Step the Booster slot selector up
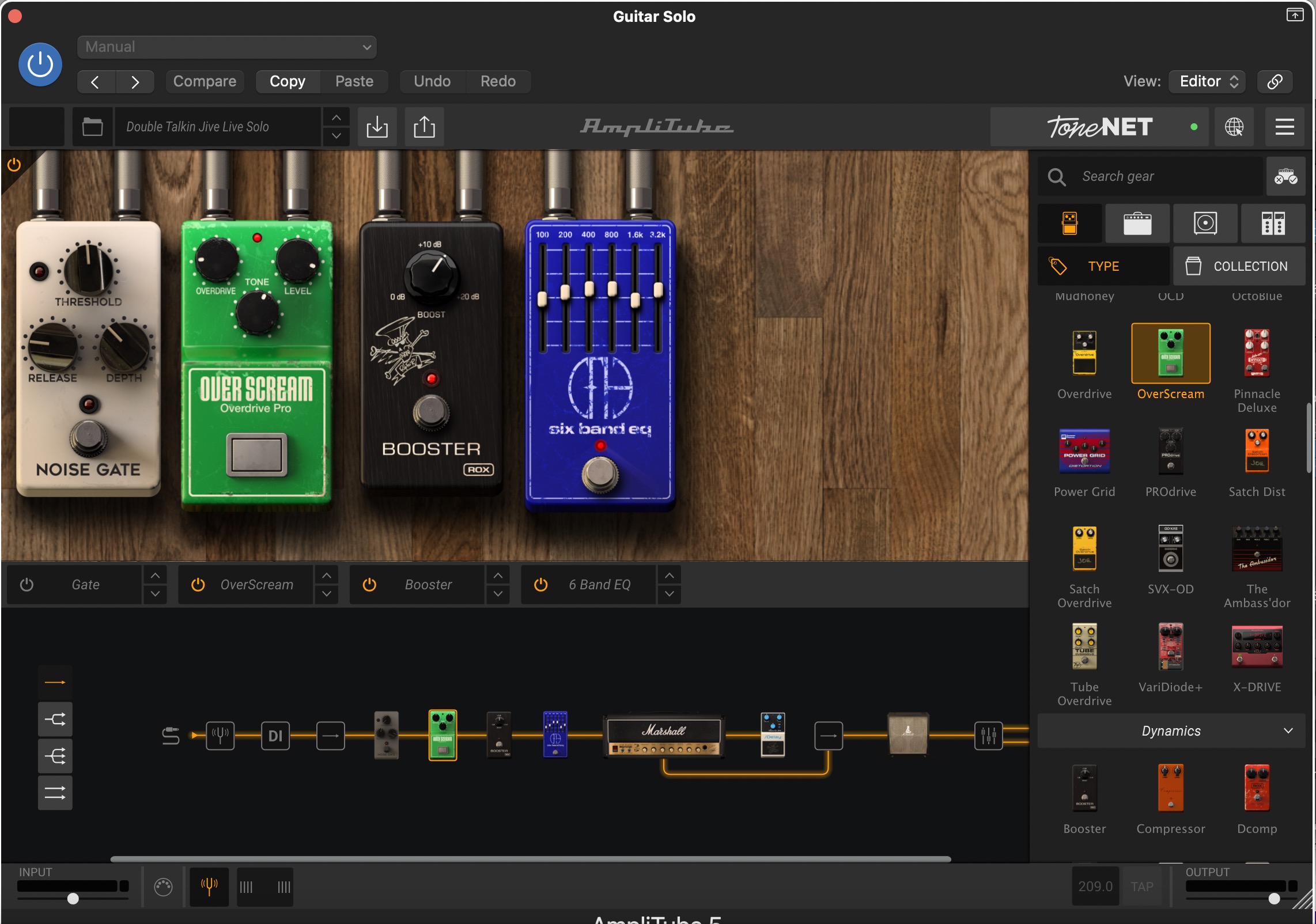 [x=498, y=575]
